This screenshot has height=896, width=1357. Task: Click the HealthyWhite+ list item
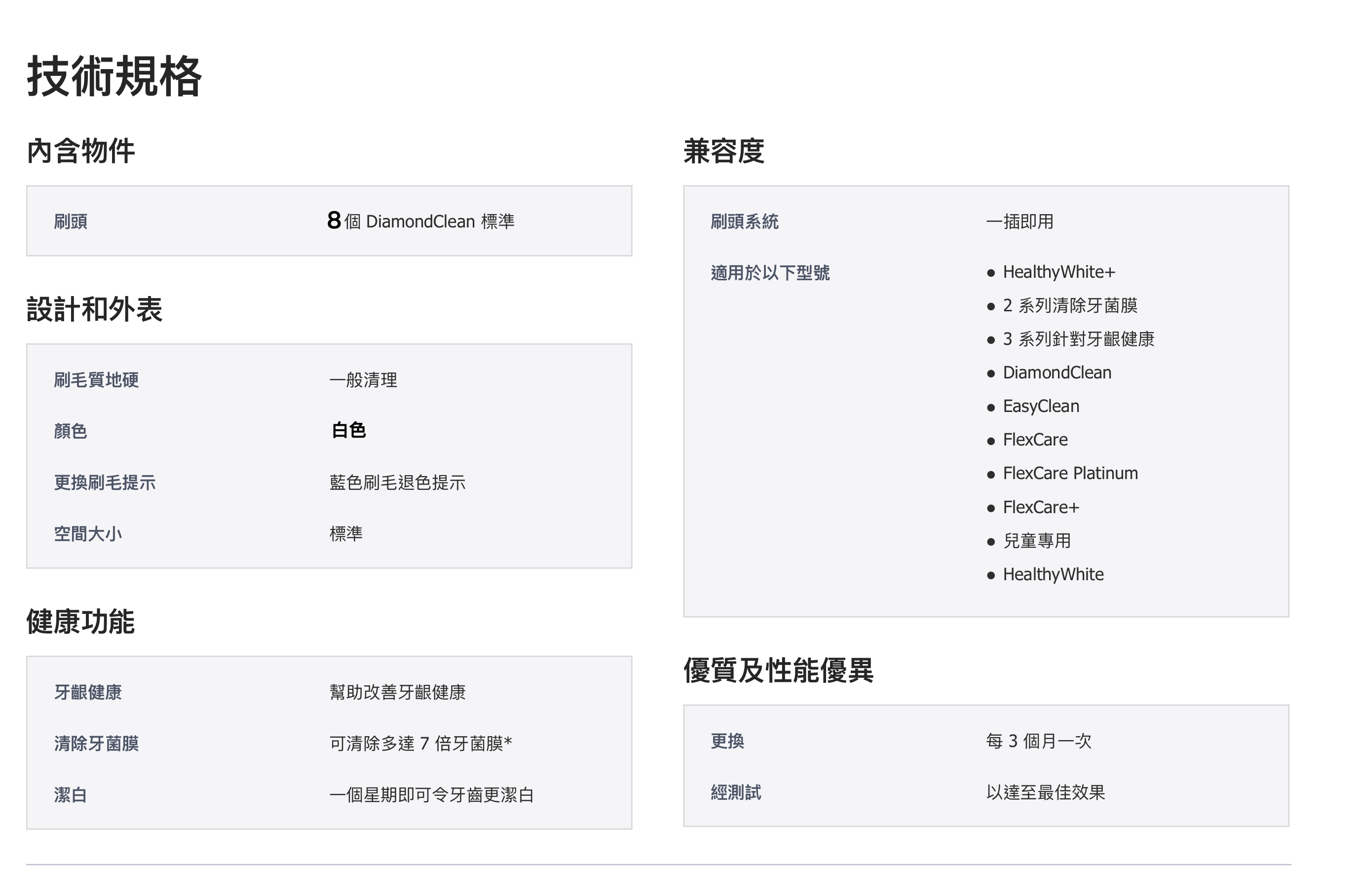pyautogui.click(x=1059, y=272)
